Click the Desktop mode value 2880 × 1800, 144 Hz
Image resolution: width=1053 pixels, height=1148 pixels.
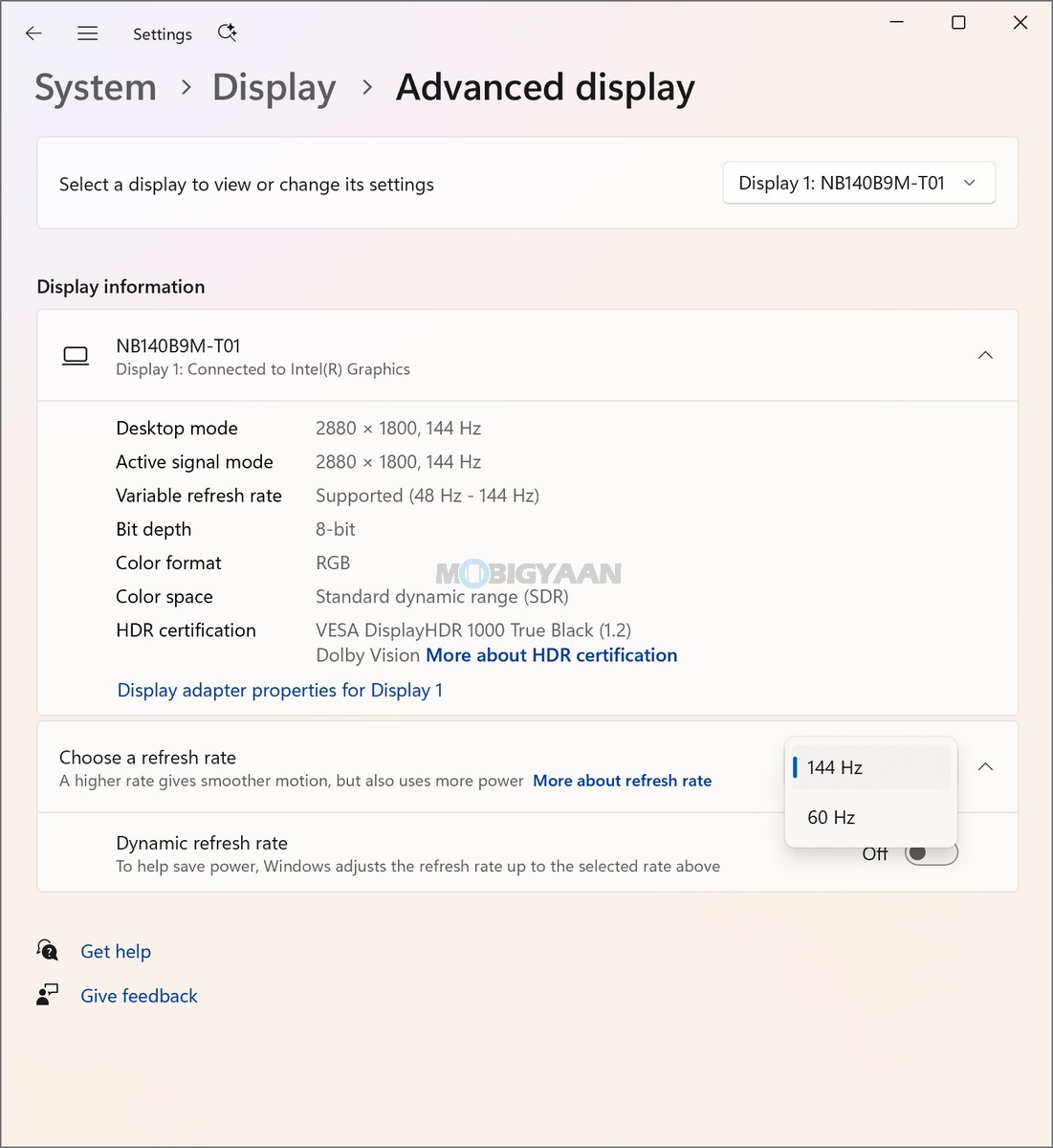coord(398,428)
